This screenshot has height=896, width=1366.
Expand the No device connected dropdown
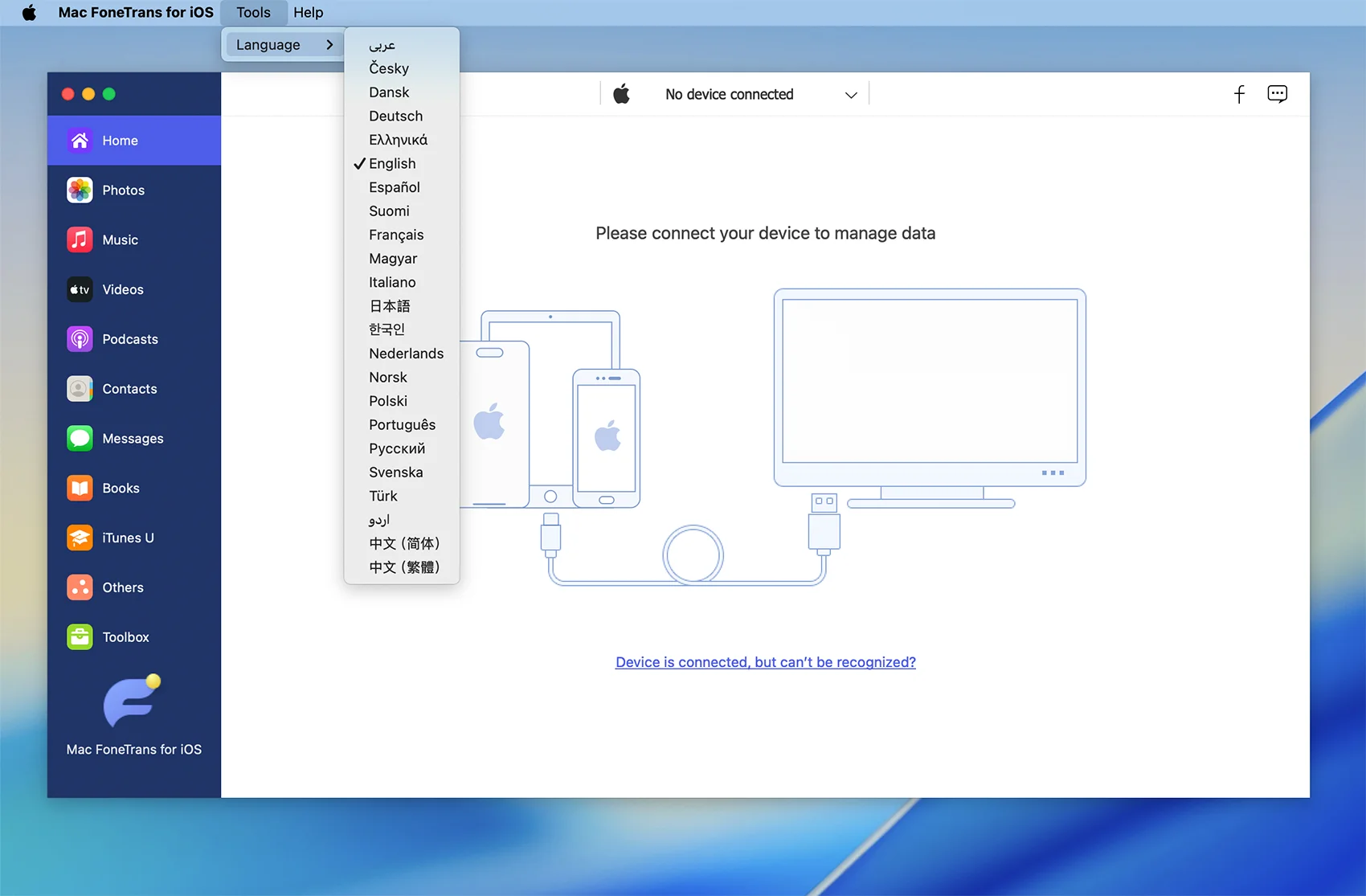[x=850, y=95]
